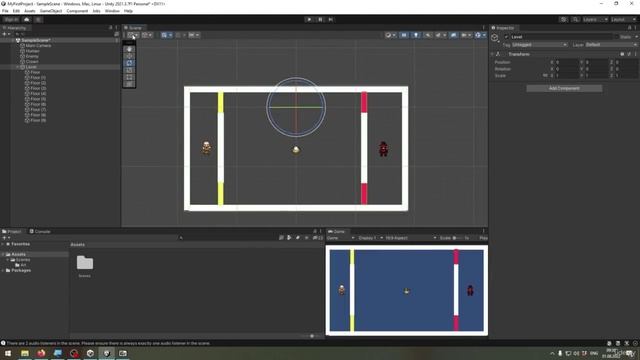Collapse the Transform component foldout

pos(492,54)
